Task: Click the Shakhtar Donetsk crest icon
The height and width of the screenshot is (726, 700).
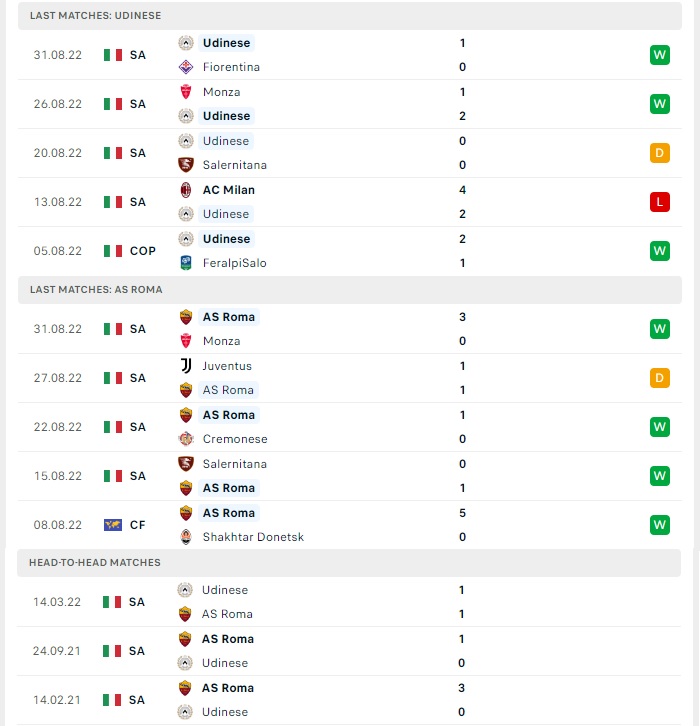Action: [186, 537]
